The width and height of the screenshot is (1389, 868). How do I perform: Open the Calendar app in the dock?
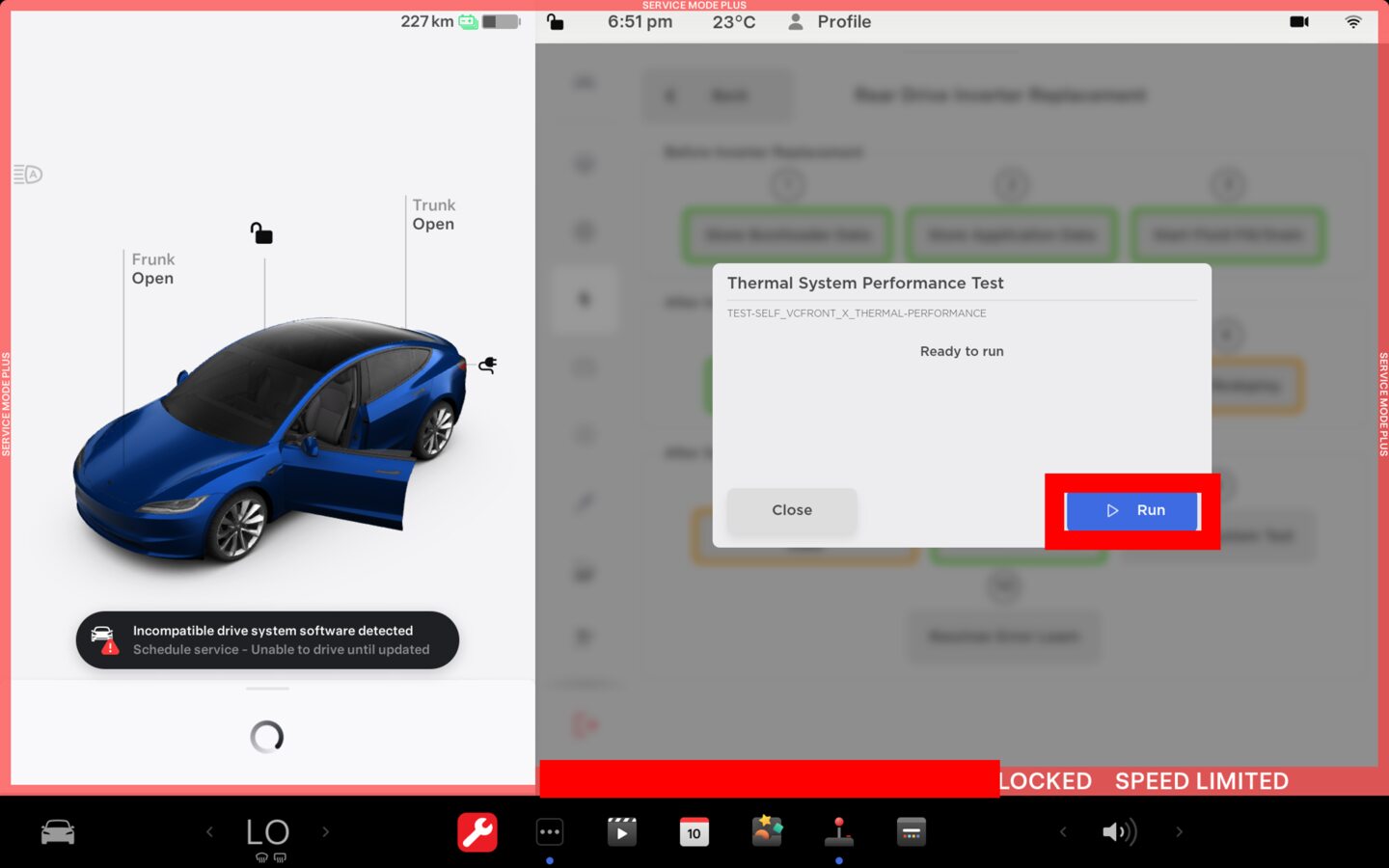[x=694, y=832]
